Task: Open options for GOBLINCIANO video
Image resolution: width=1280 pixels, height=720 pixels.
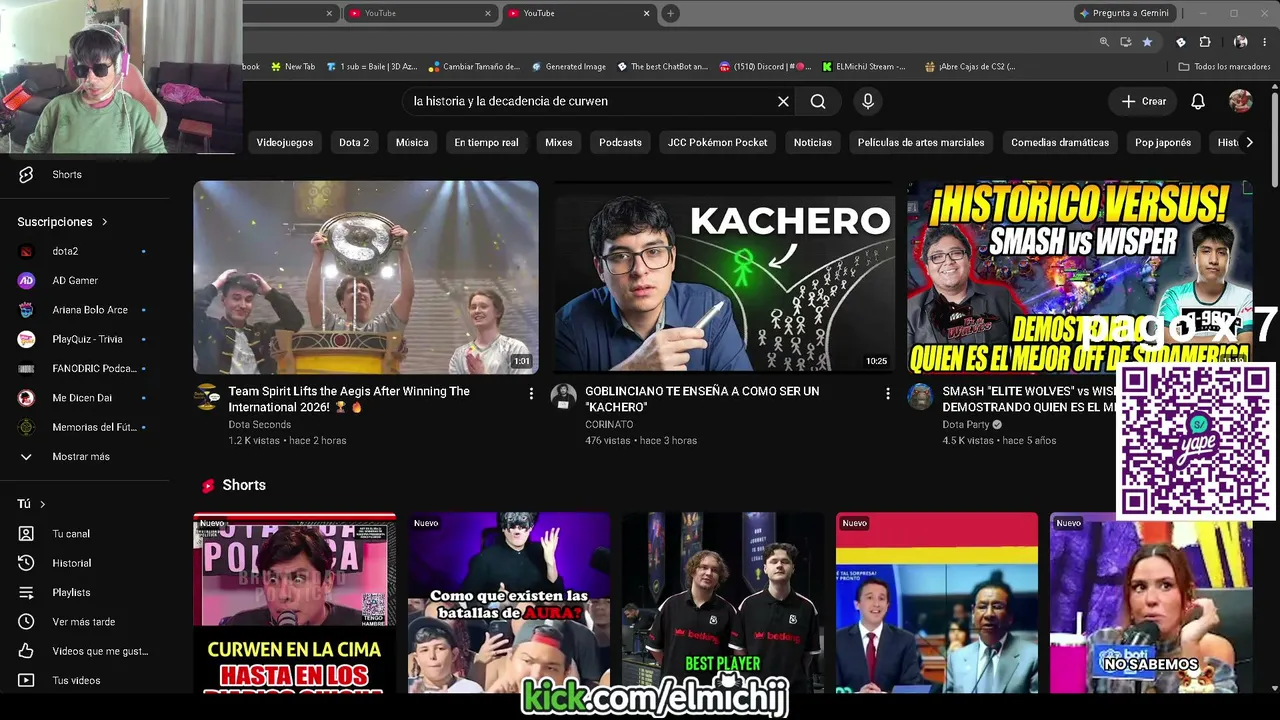Action: 887,394
